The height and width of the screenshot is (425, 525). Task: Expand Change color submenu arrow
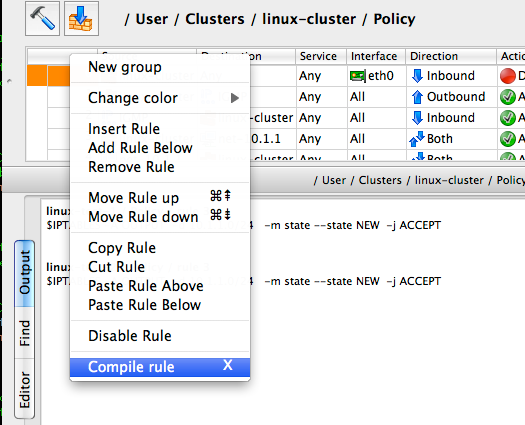[235, 98]
